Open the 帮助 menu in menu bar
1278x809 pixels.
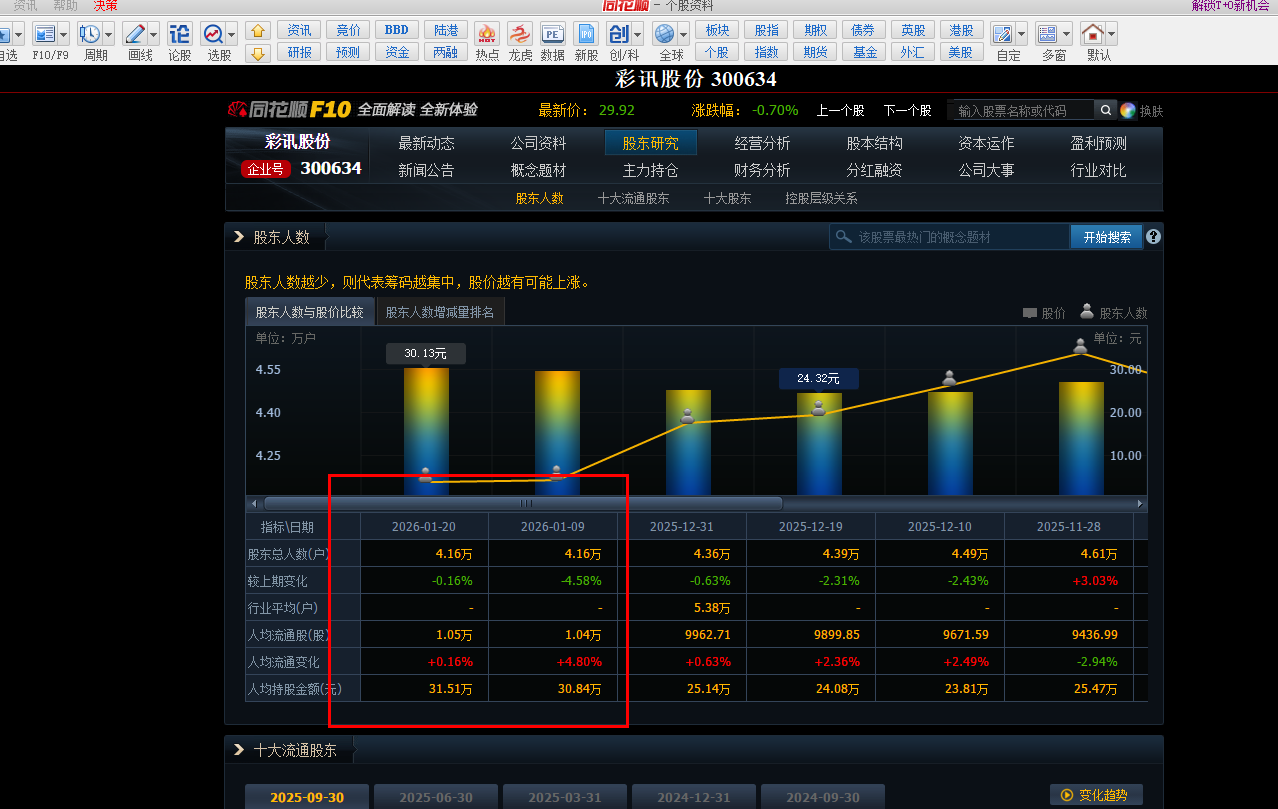click(x=65, y=6)
